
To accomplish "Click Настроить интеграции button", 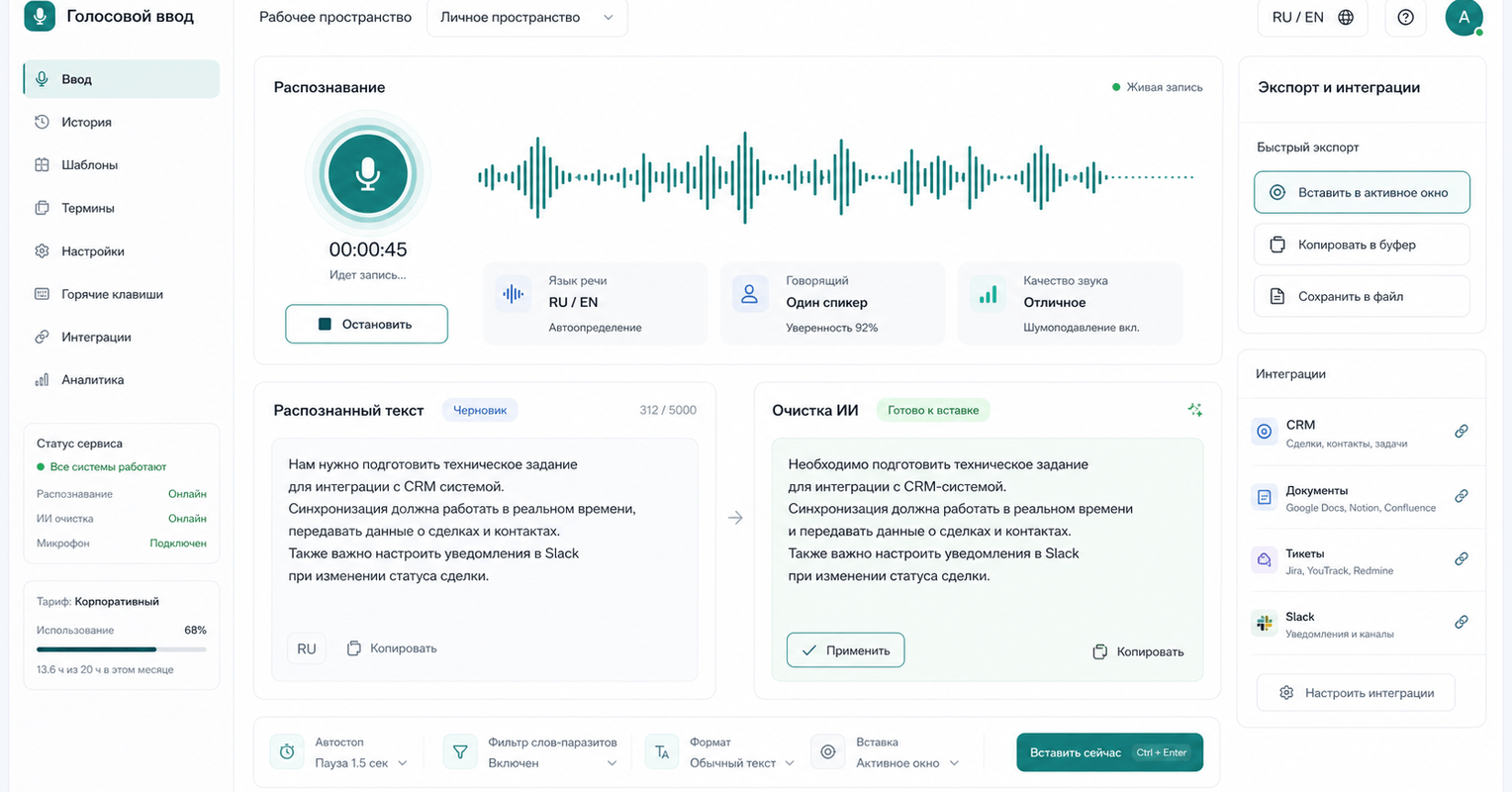I will 1356,693.
